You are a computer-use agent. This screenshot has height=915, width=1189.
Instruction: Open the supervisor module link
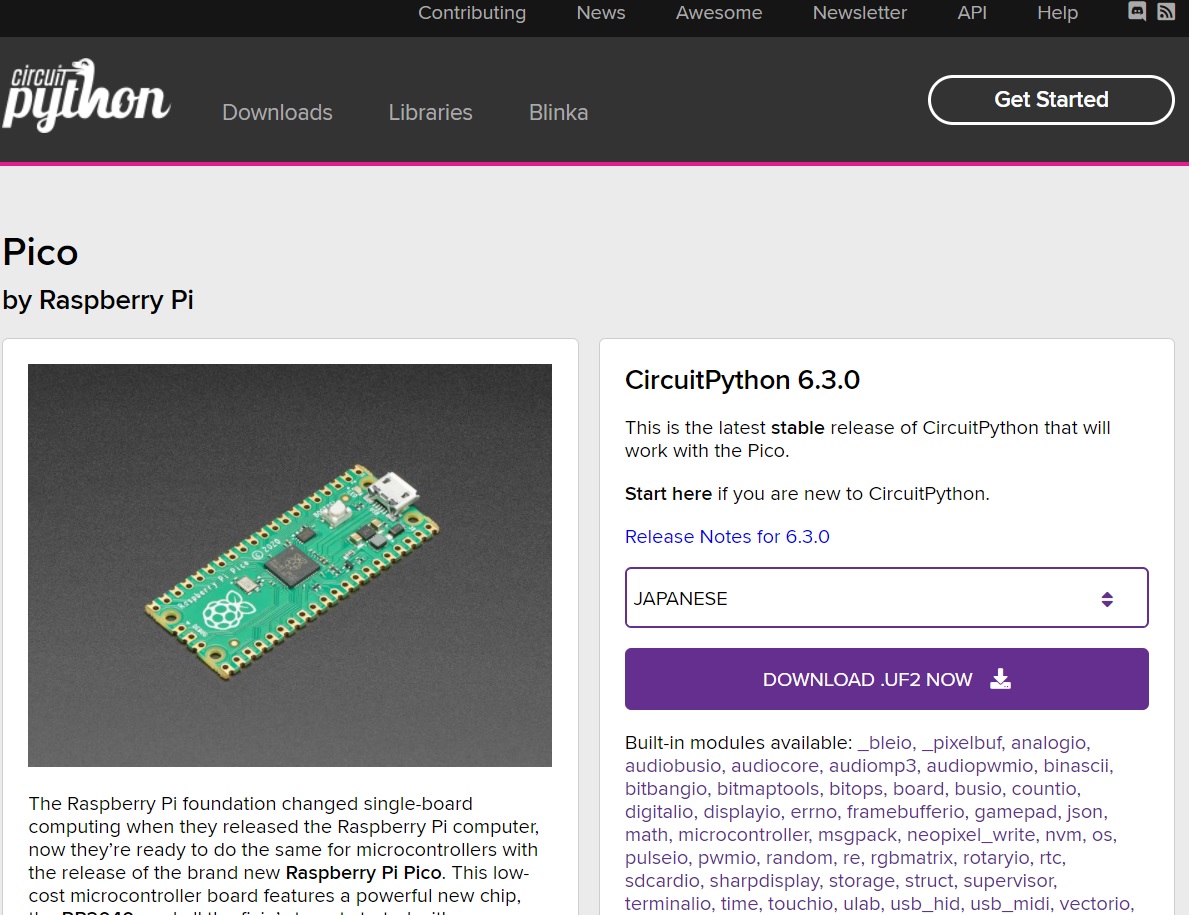click(1008, 881)
